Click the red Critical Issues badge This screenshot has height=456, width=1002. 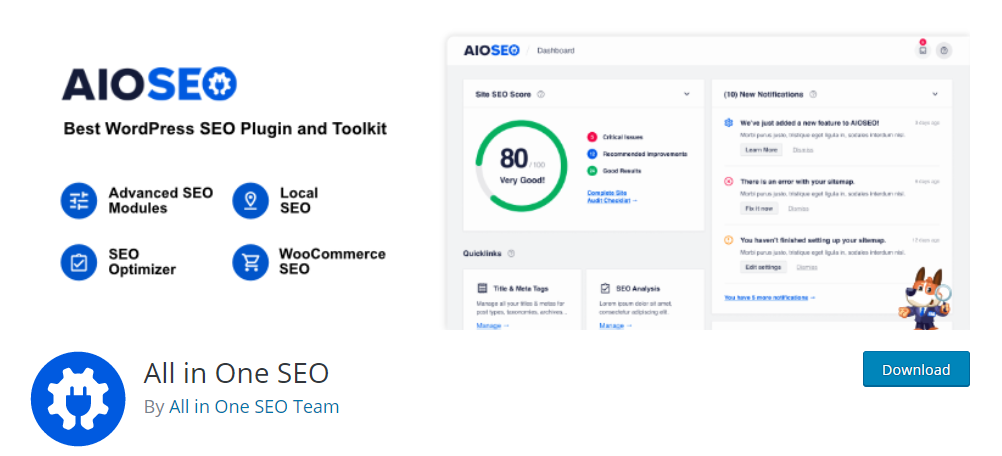592,137
